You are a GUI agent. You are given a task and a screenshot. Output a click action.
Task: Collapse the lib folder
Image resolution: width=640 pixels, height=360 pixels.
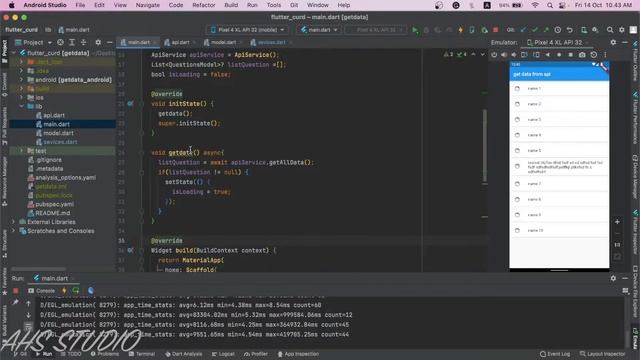22,107
